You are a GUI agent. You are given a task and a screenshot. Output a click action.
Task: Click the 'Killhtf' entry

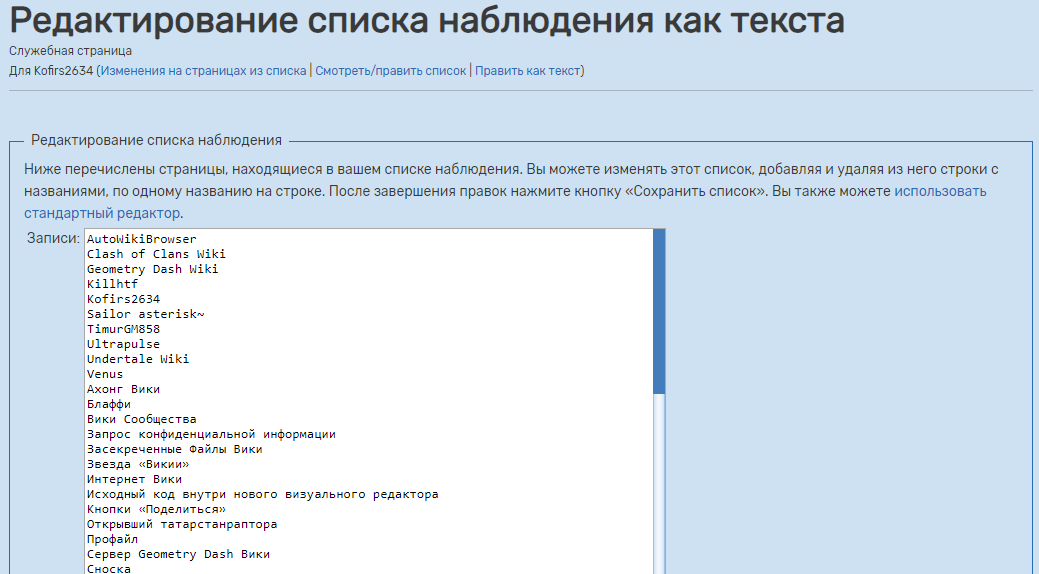pyautogui.click(x=113, y=284)
